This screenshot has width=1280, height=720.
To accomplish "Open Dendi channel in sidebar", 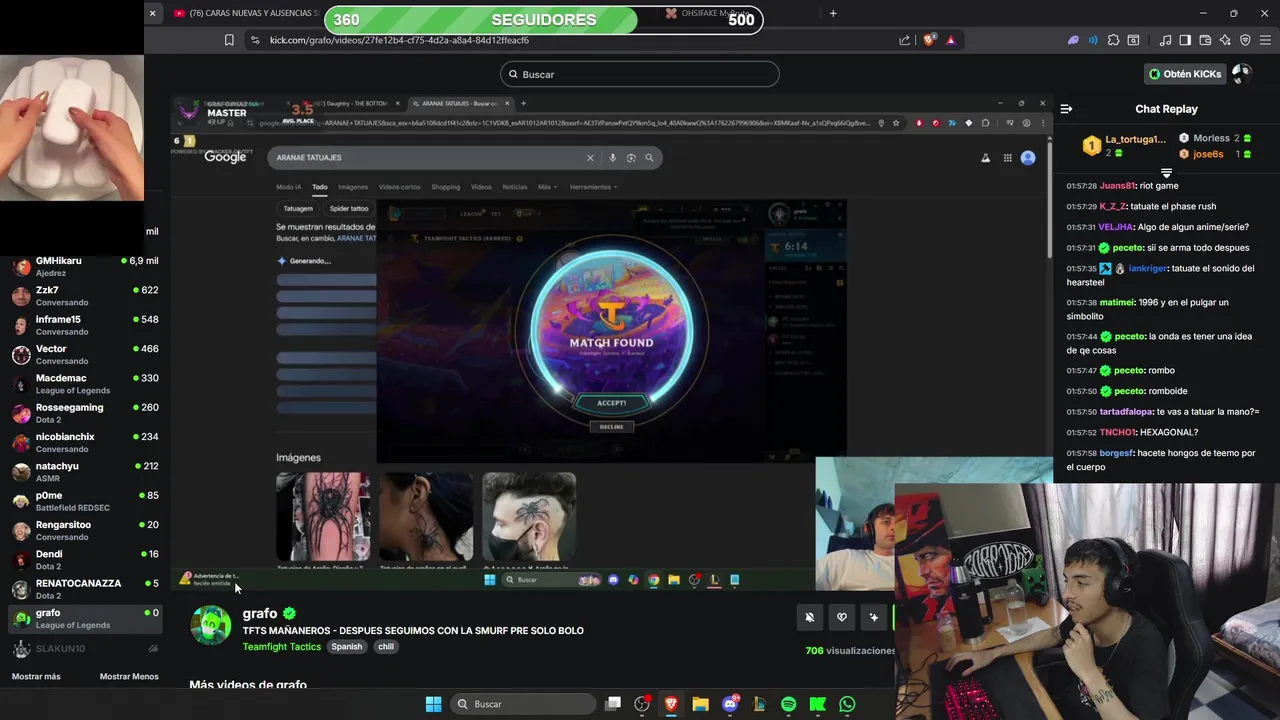I will tap(84, 559).
